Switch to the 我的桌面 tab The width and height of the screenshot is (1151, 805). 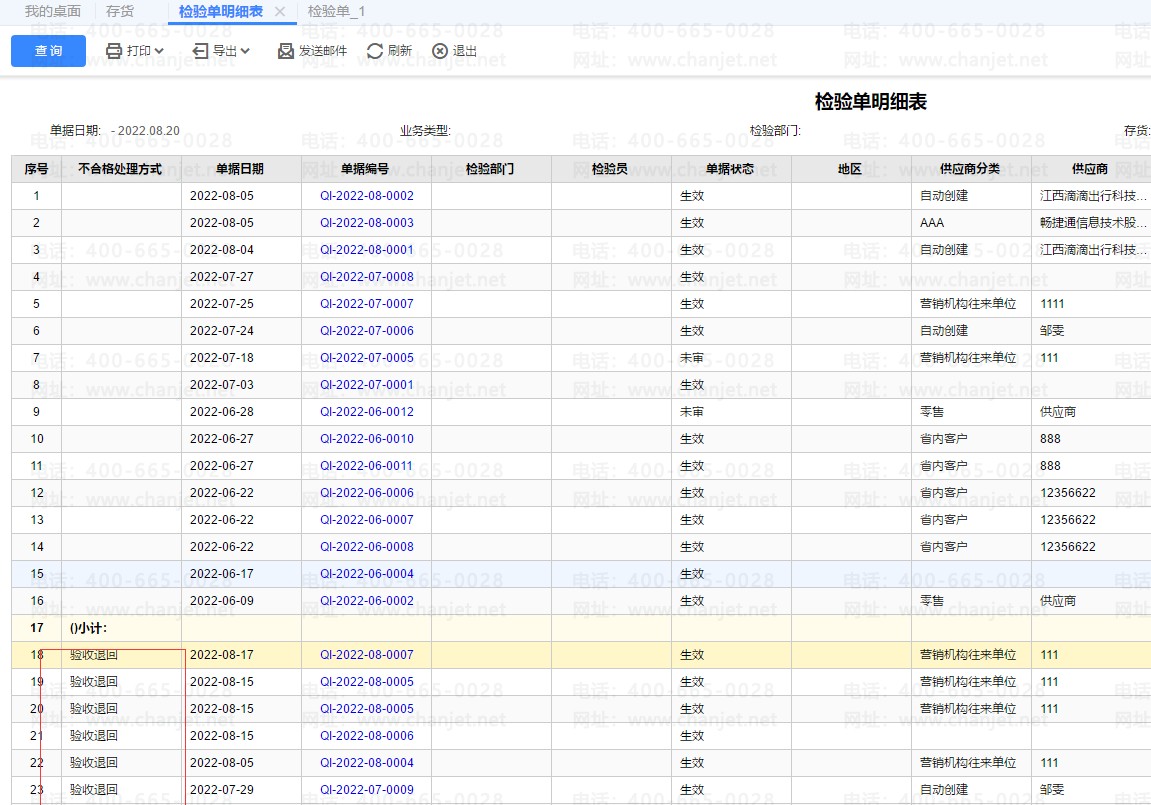53,11
